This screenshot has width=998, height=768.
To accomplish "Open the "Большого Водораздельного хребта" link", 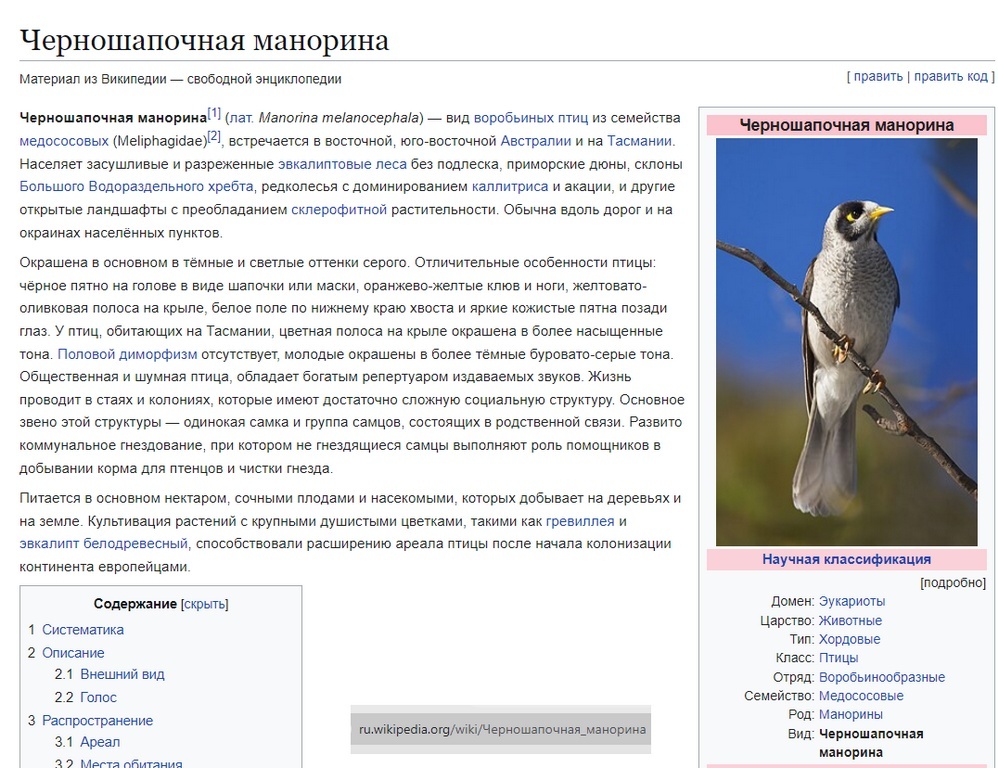I will pos(137,187).
